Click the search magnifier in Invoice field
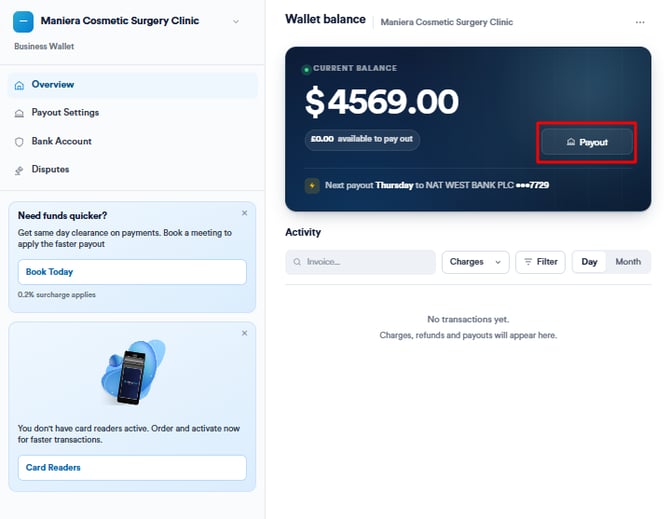This screenshot has height=519, width=670. click(297, 262)
